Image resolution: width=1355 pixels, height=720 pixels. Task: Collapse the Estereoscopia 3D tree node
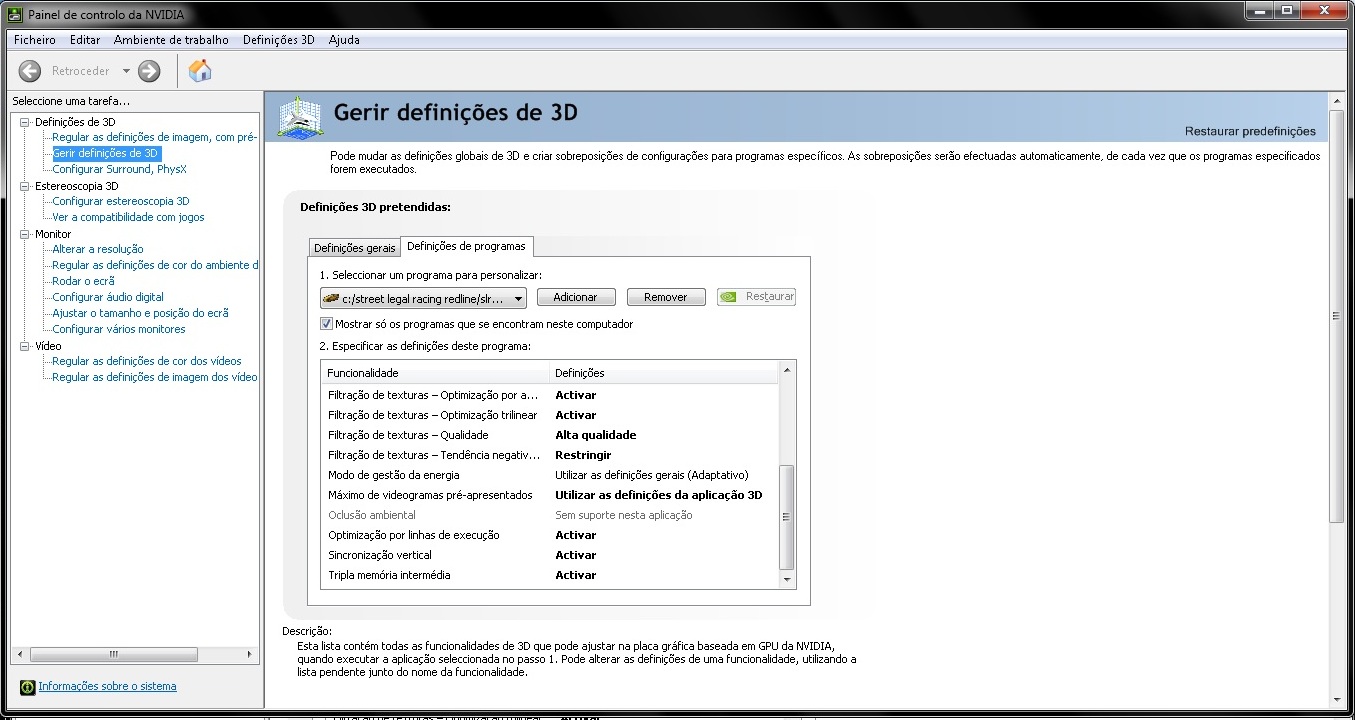tap(25, 186)
